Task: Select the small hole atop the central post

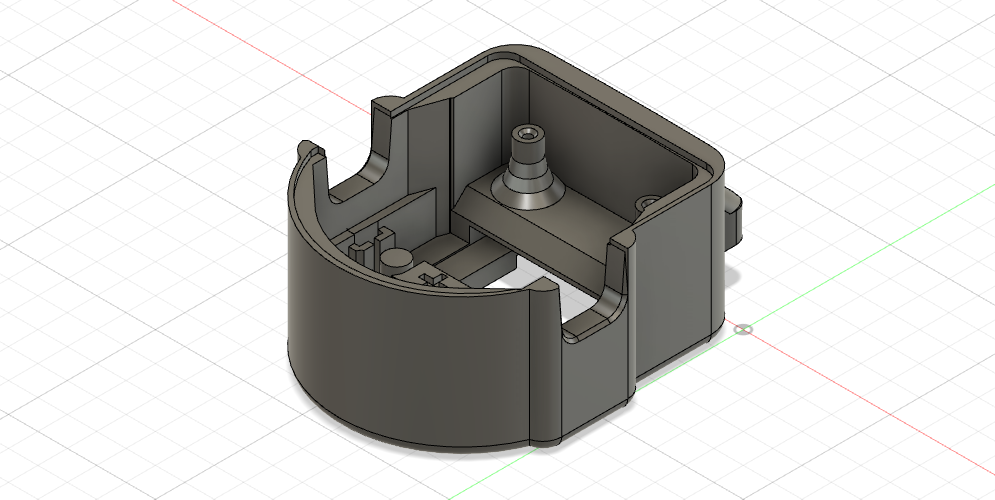Action: click(x=527, y=134)
